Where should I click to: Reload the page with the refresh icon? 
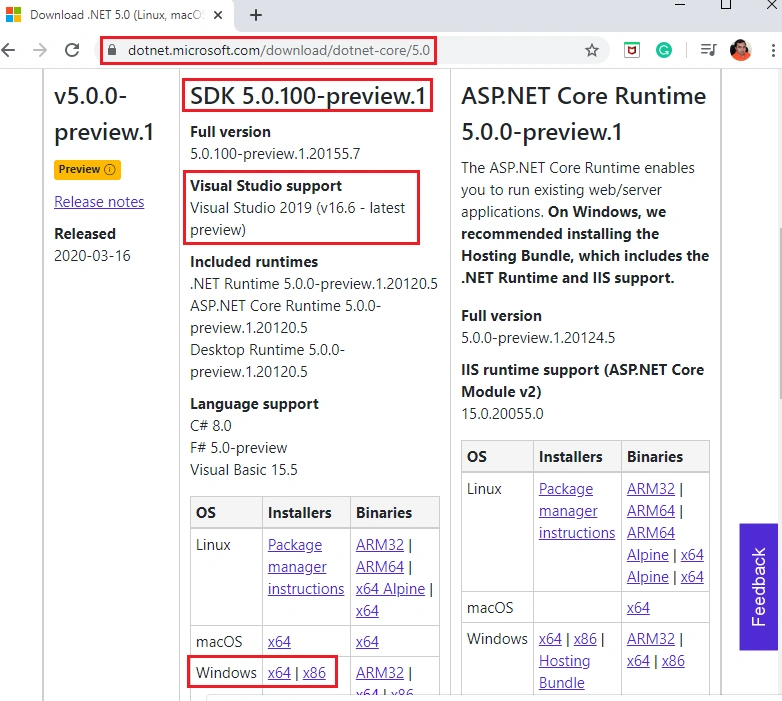point(72,50)
